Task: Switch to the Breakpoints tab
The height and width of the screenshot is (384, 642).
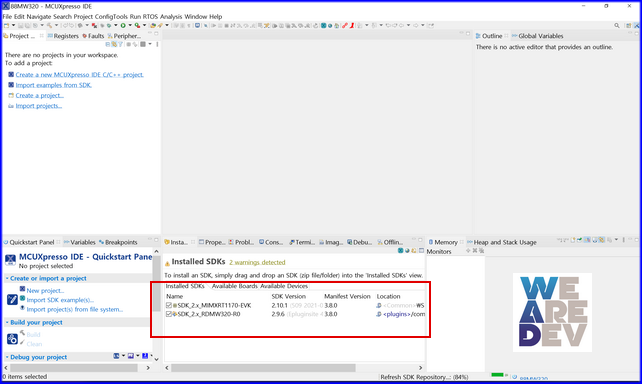Action: click(x=118, y=242)
